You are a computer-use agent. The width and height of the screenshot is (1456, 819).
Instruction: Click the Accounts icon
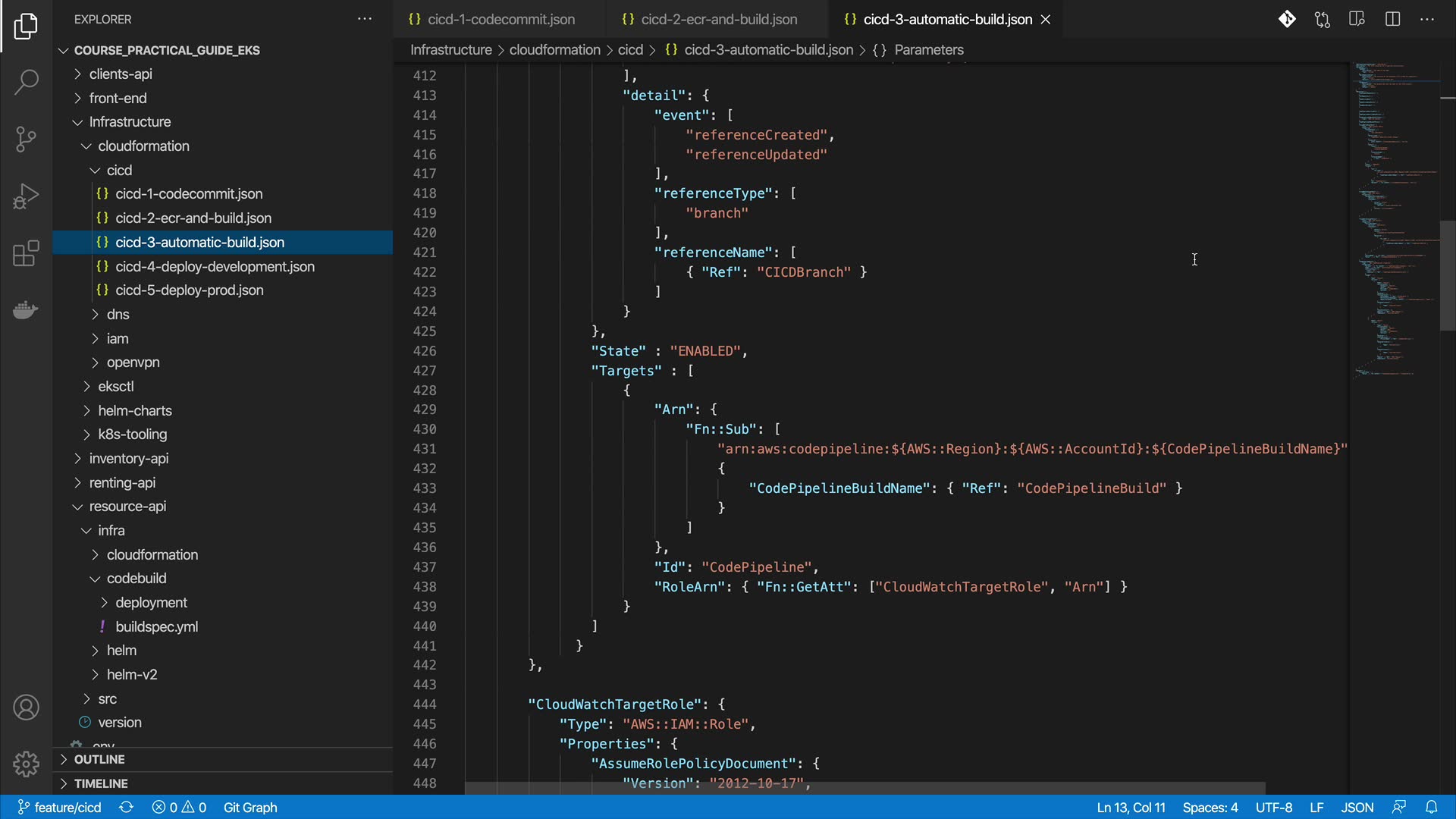26,708
